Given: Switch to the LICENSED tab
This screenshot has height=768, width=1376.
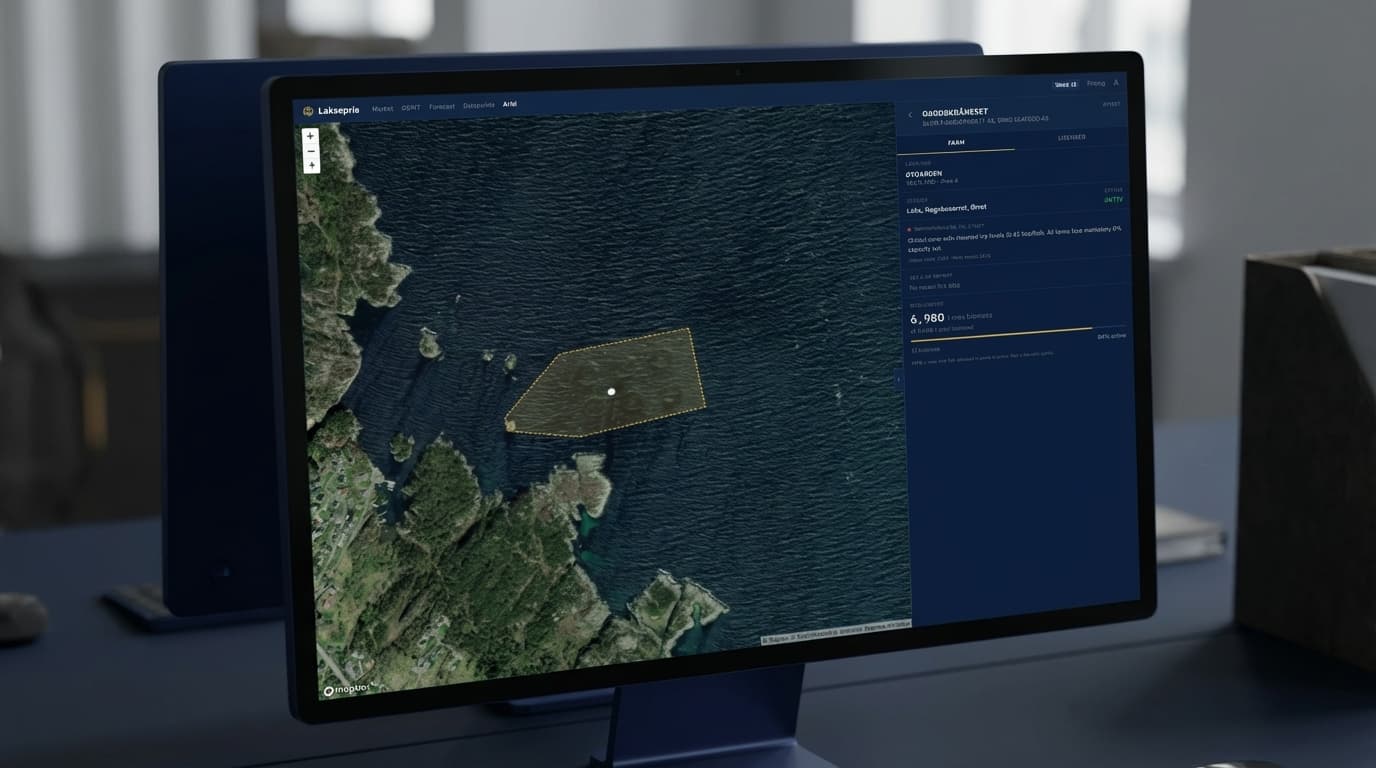Looking at the screenshot, I should (1070, 137).
